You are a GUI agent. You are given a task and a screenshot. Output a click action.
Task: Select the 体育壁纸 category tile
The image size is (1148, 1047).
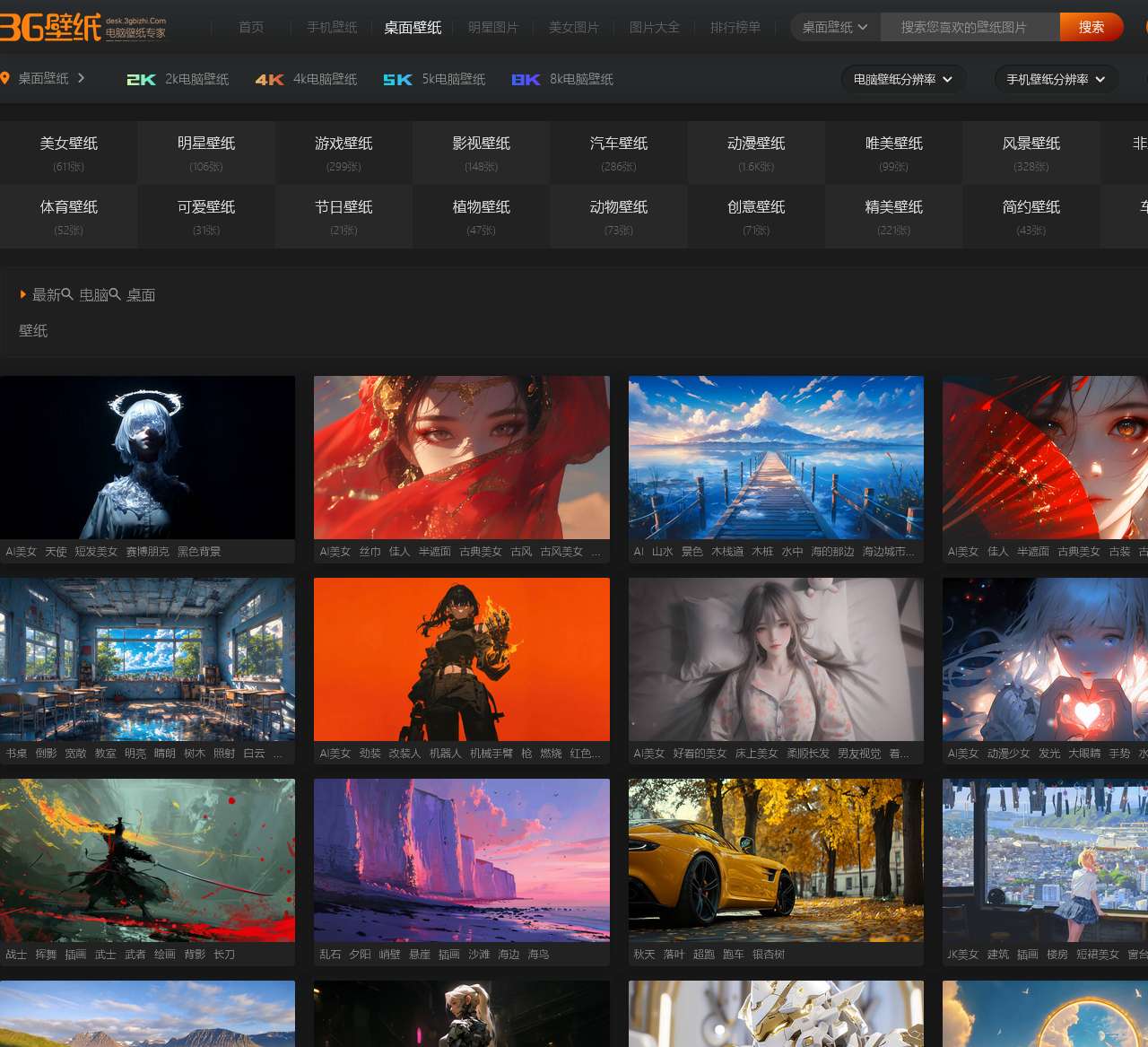coord(69,216)
